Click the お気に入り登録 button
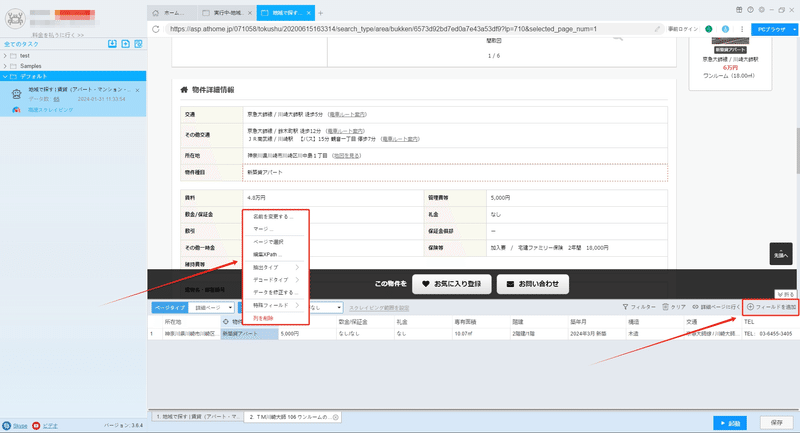 (x=452, y=284)
